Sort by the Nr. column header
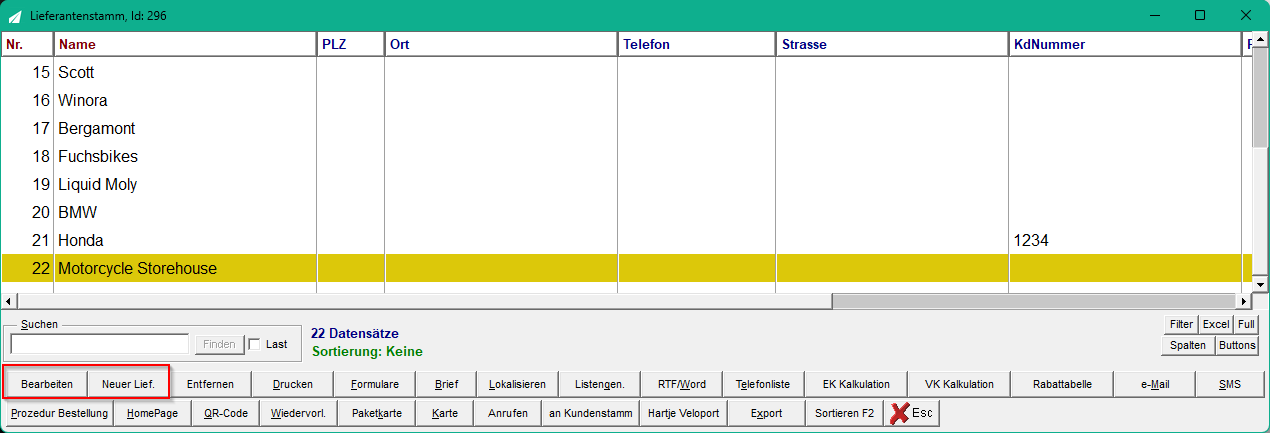 [27, 45]
